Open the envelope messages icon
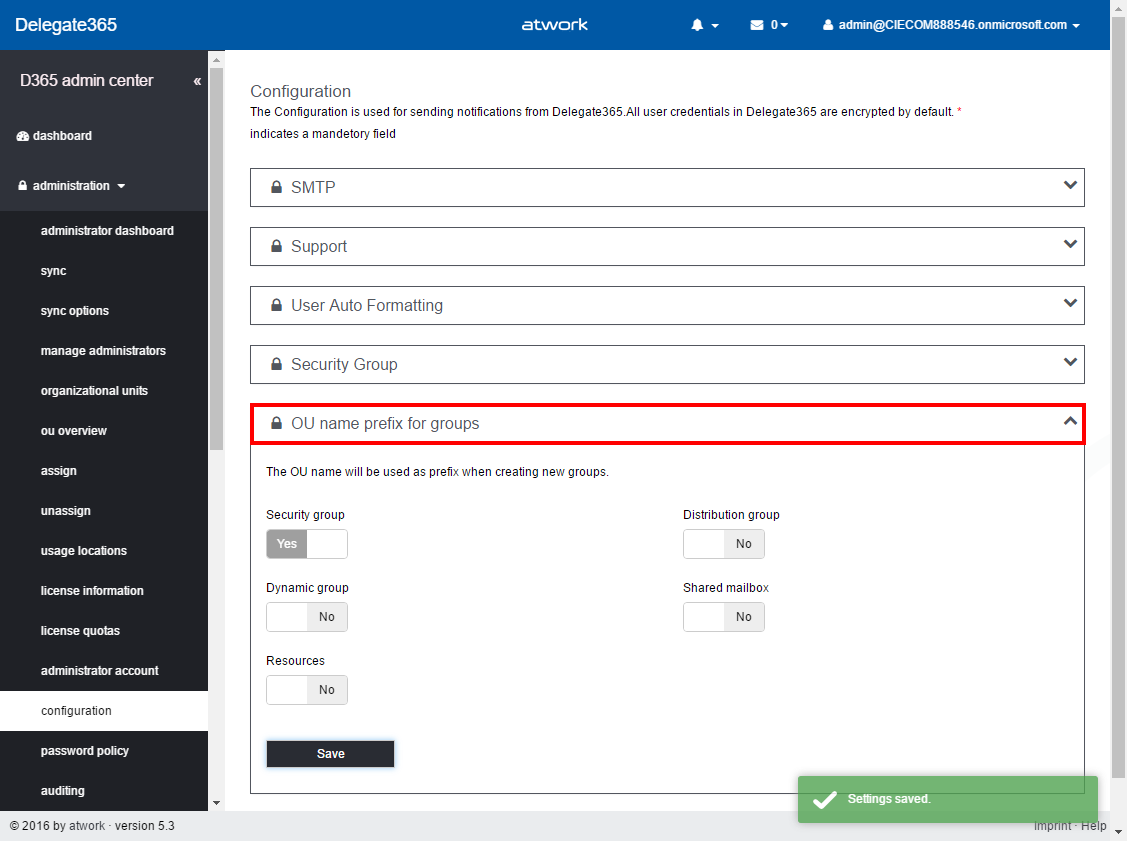The image size is (1127, 841). coord(757,25)
